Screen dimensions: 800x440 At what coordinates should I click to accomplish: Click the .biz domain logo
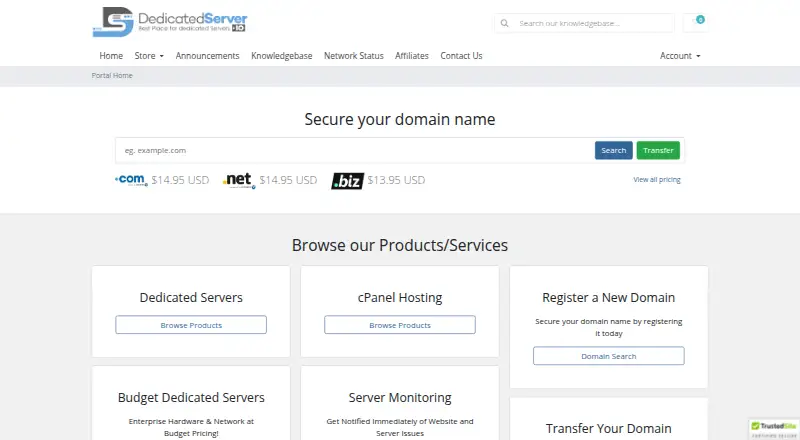(x=347, y=181)
